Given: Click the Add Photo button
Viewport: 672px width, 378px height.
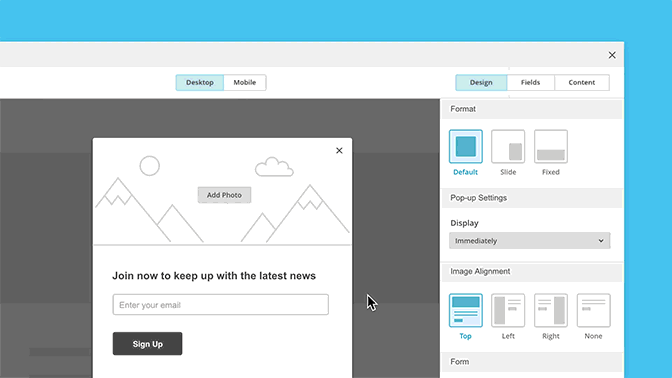Looking at the screenshot, I should (x=224, y=195).
